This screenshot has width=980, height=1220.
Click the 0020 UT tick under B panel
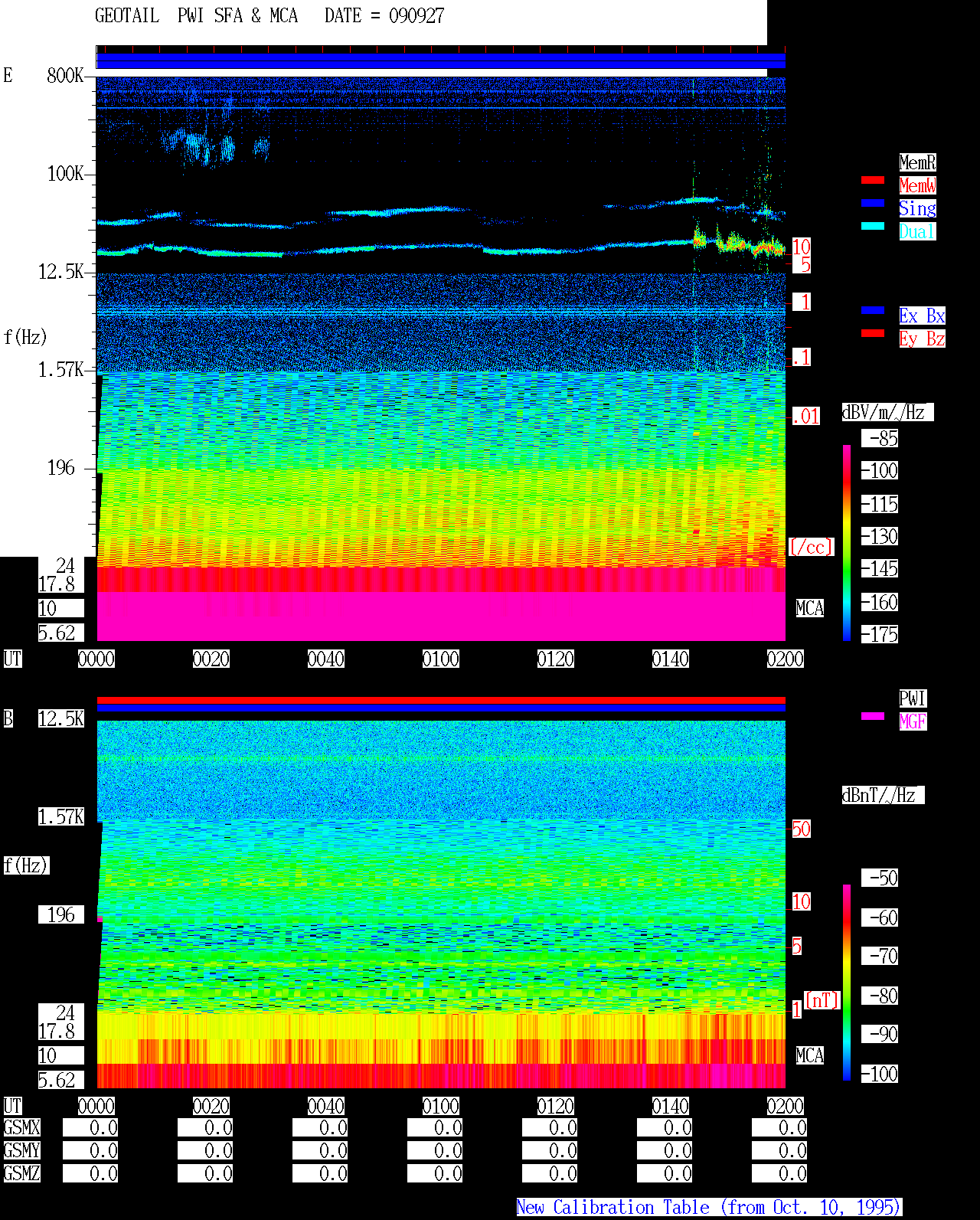[x=211, y=1106]
